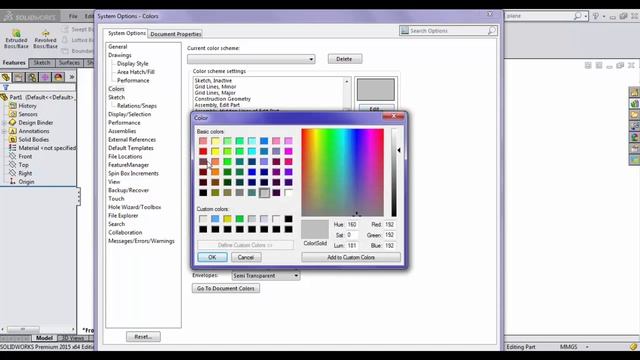Select Grid Lines, Minor list entry
The image size is (640, 360).
(x=215, y=87)
